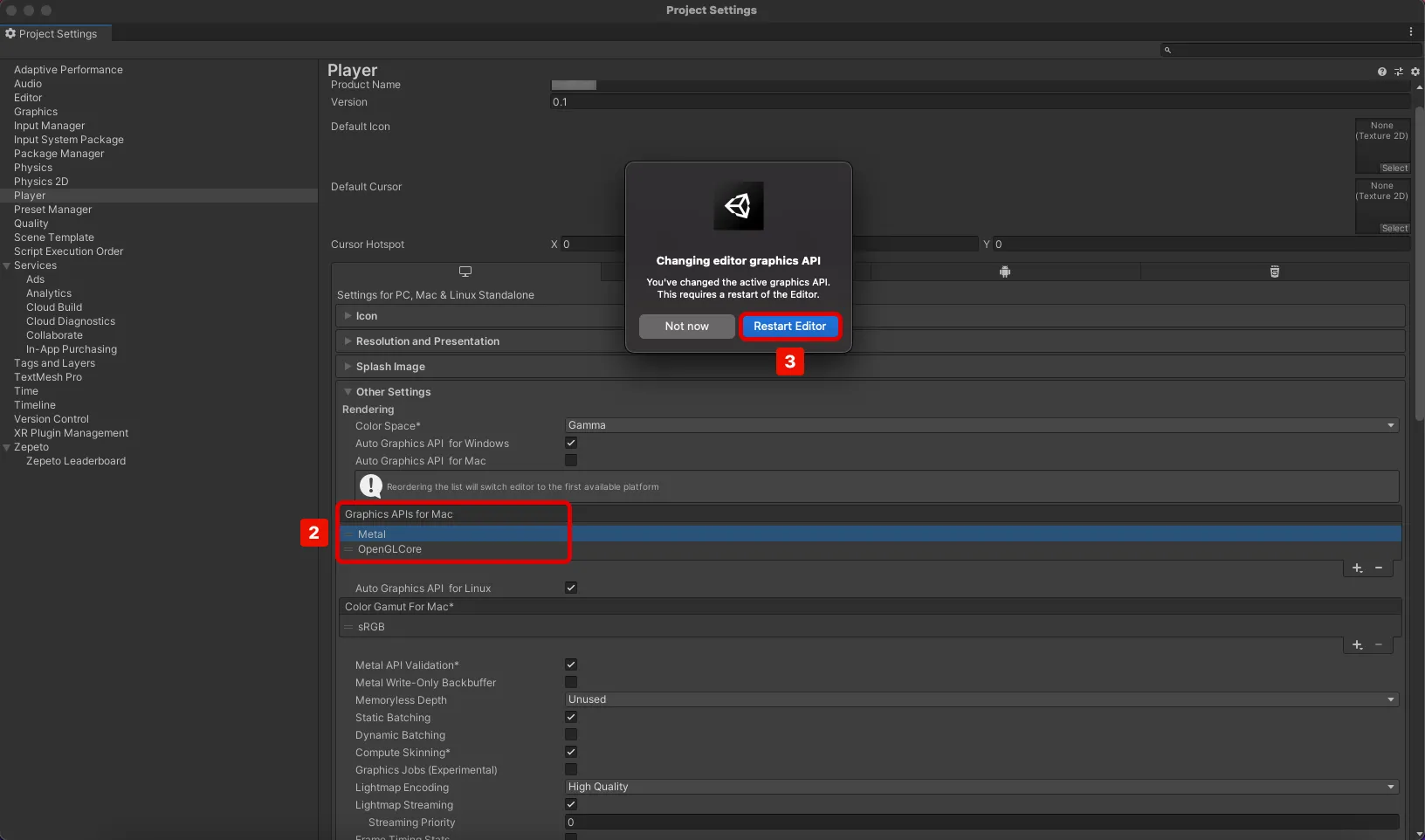Toggle Static Batching checkbox
Viewport: 1425px width, 840px height.
click(x=571, y=717)
